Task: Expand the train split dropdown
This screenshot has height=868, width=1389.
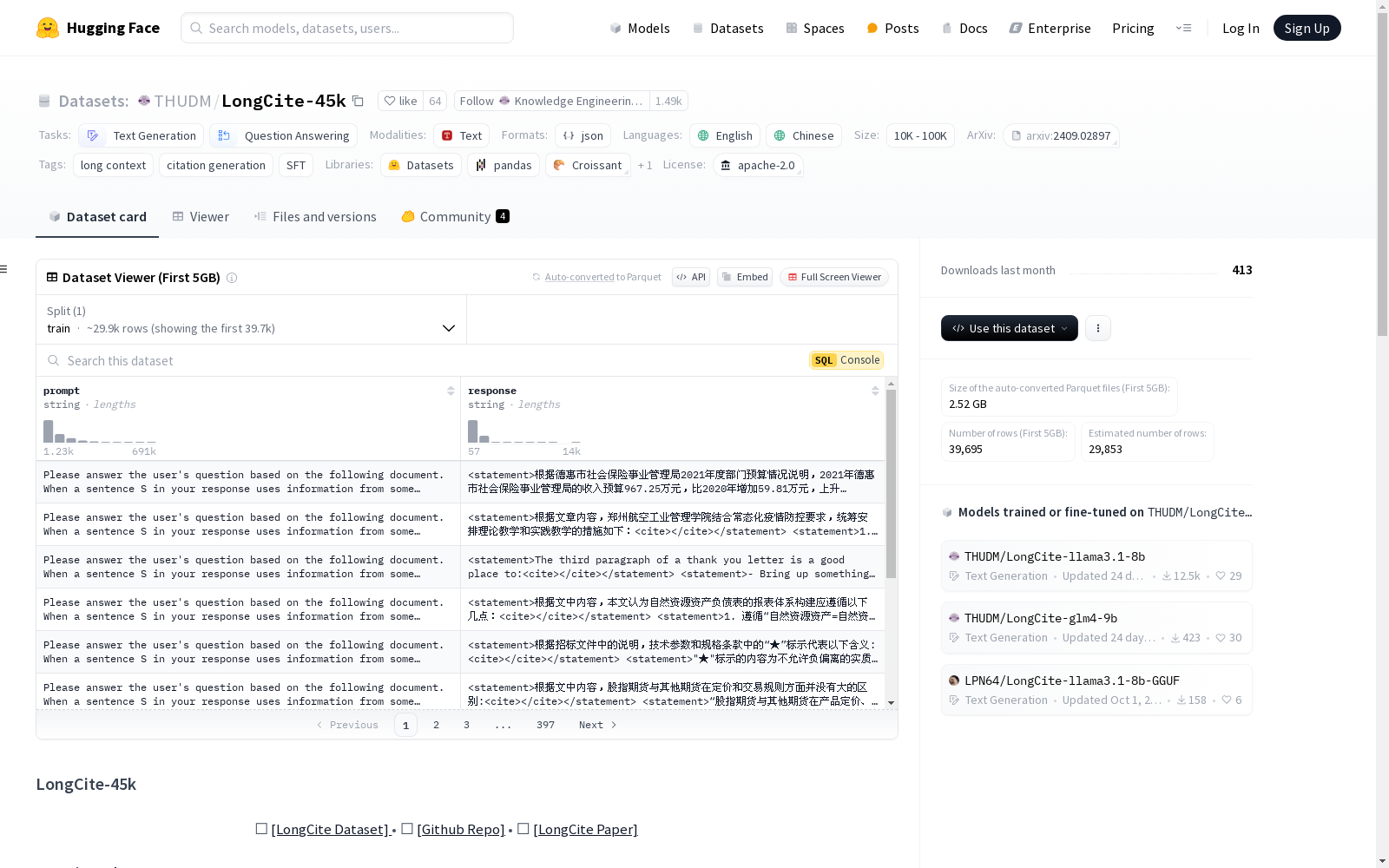Action: click(252, 319)
